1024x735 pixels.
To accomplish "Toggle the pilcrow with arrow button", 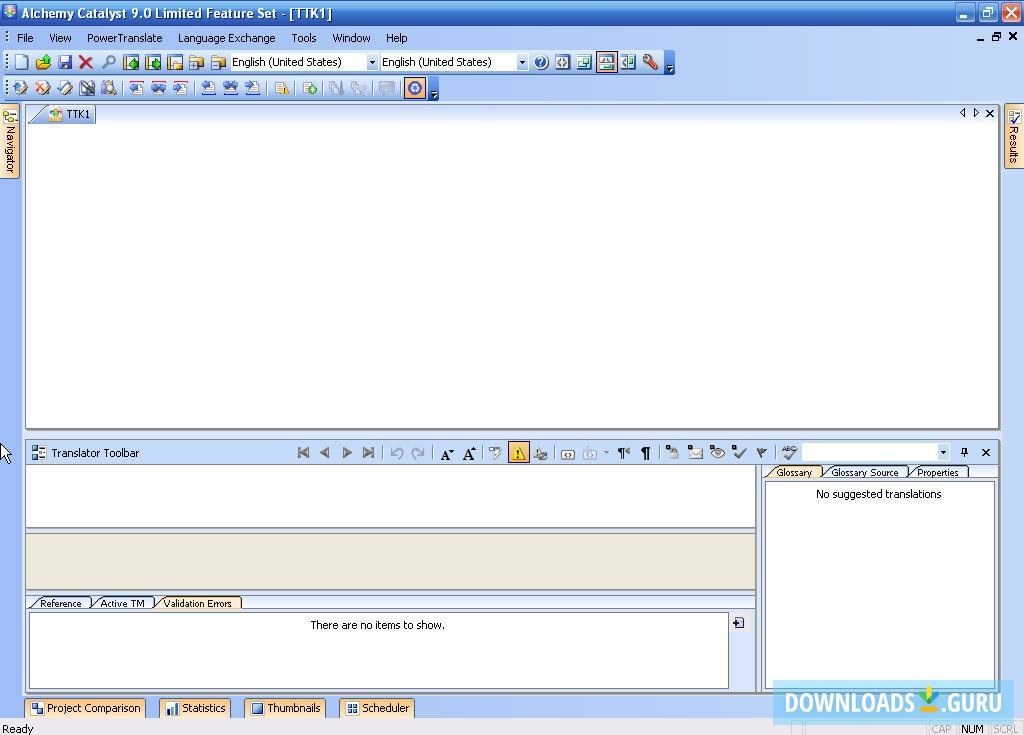I will tap(624, 453).
